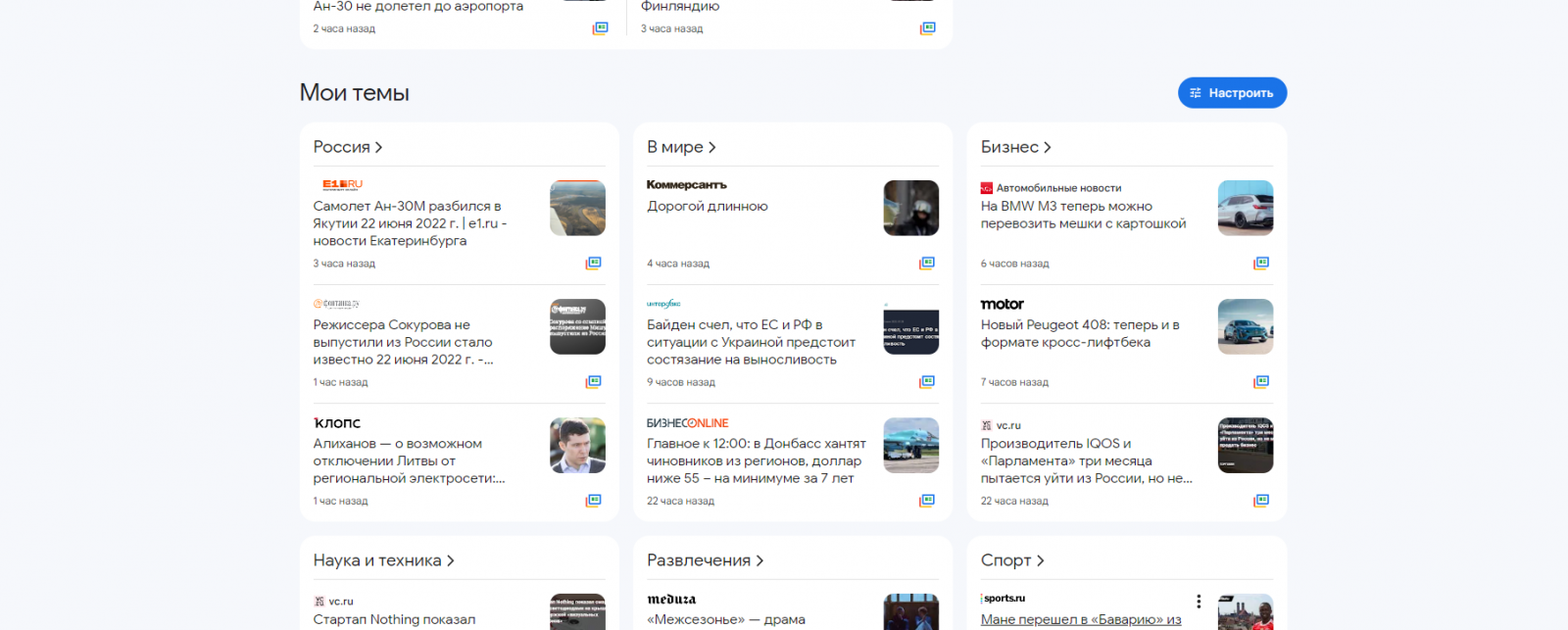Open article Байден счел, что ЕС и РФ
The width and height of the screenshot is (1568, 630).
[751, 342]
